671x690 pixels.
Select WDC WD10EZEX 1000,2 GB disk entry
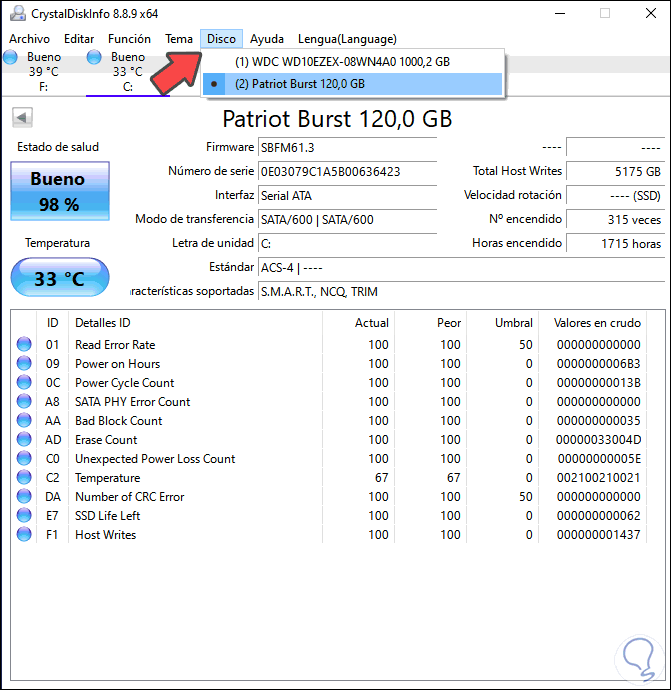coord(352,62)
